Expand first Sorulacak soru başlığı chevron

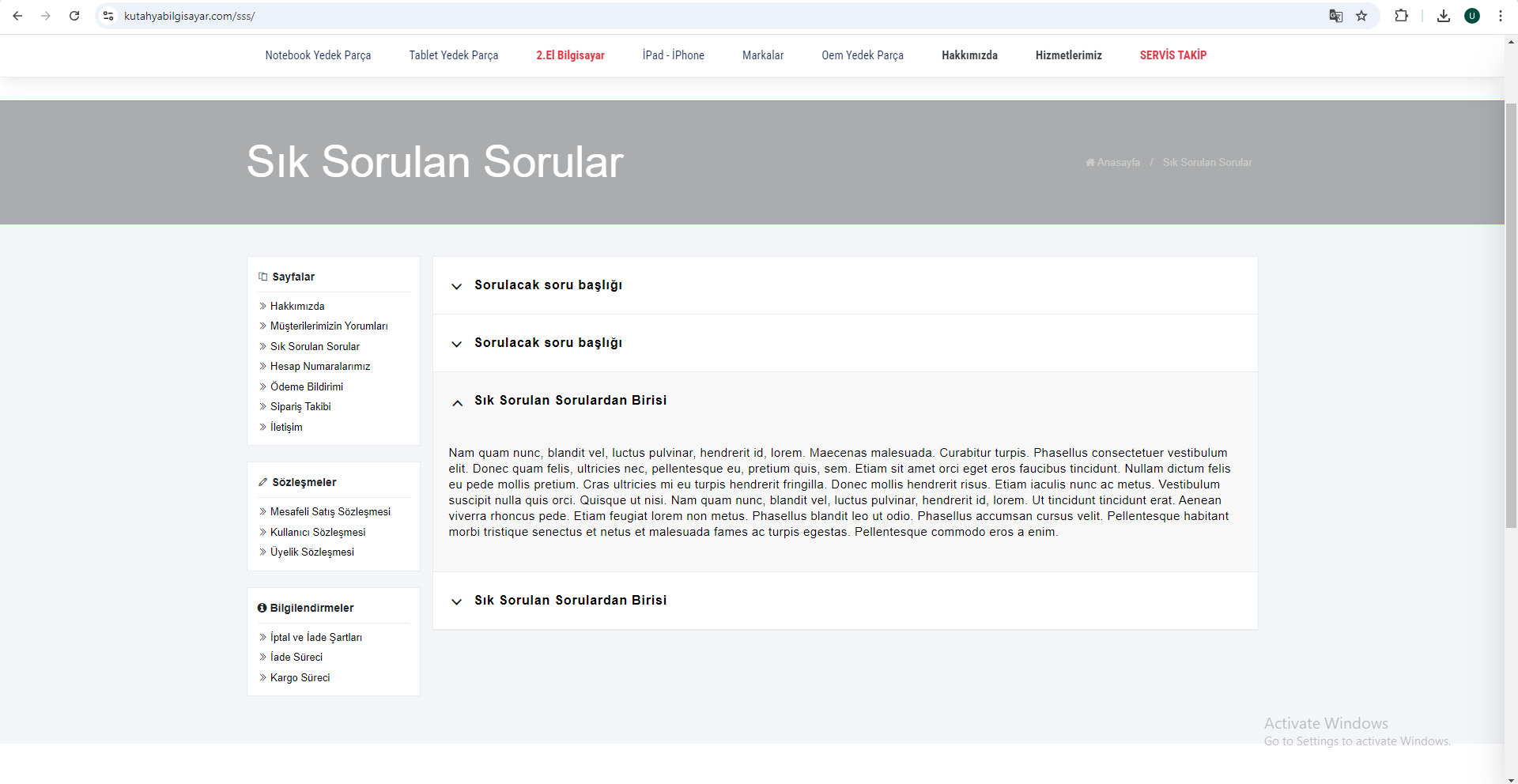[456, 286]
